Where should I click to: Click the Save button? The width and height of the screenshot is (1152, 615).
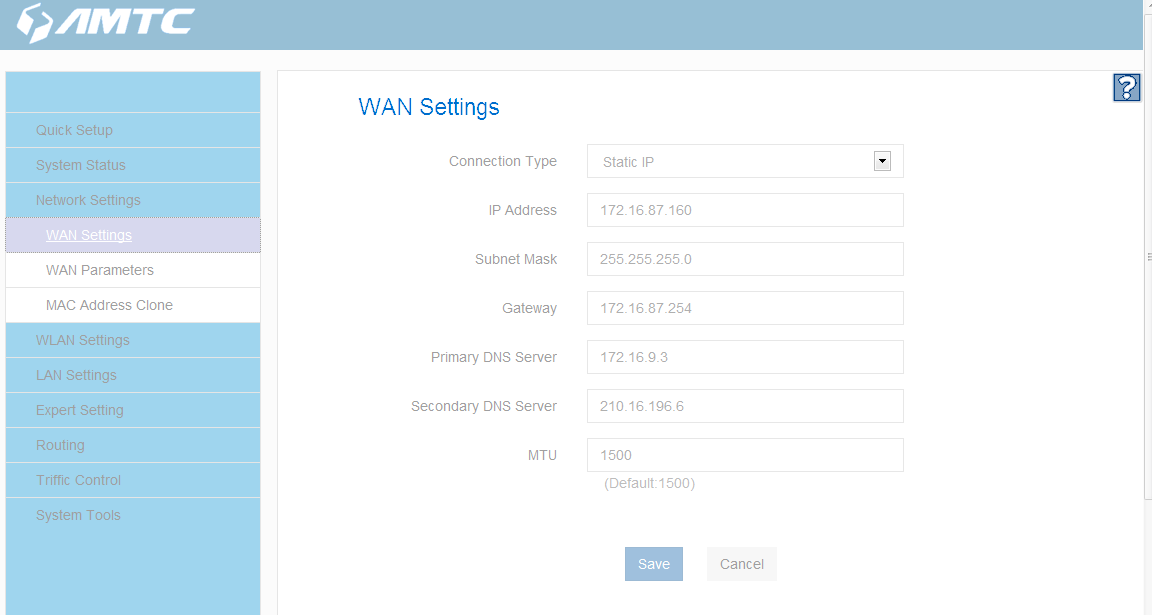(x=654, y=564)
